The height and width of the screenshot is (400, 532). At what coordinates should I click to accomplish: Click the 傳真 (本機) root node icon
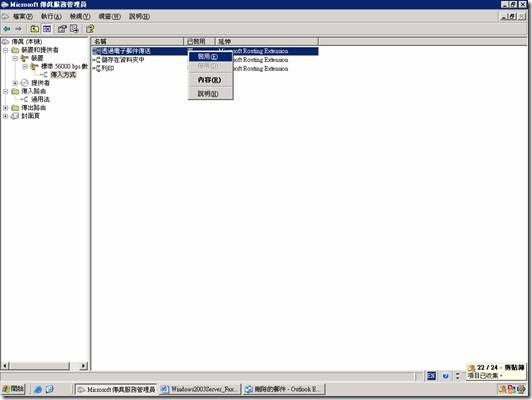click(x=6, y=42)
